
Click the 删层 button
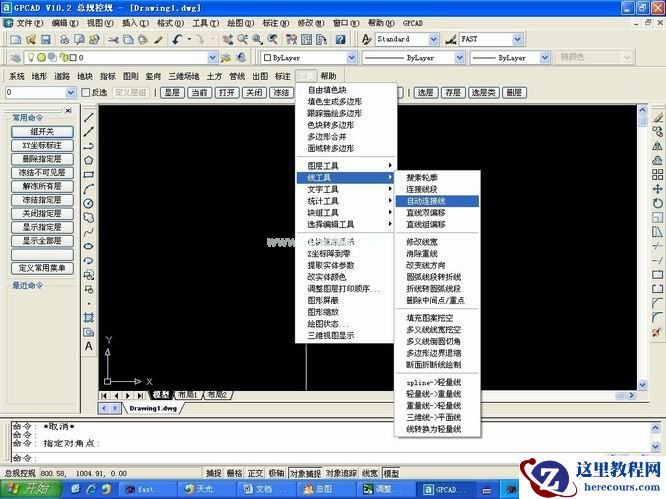coord(514,92)
